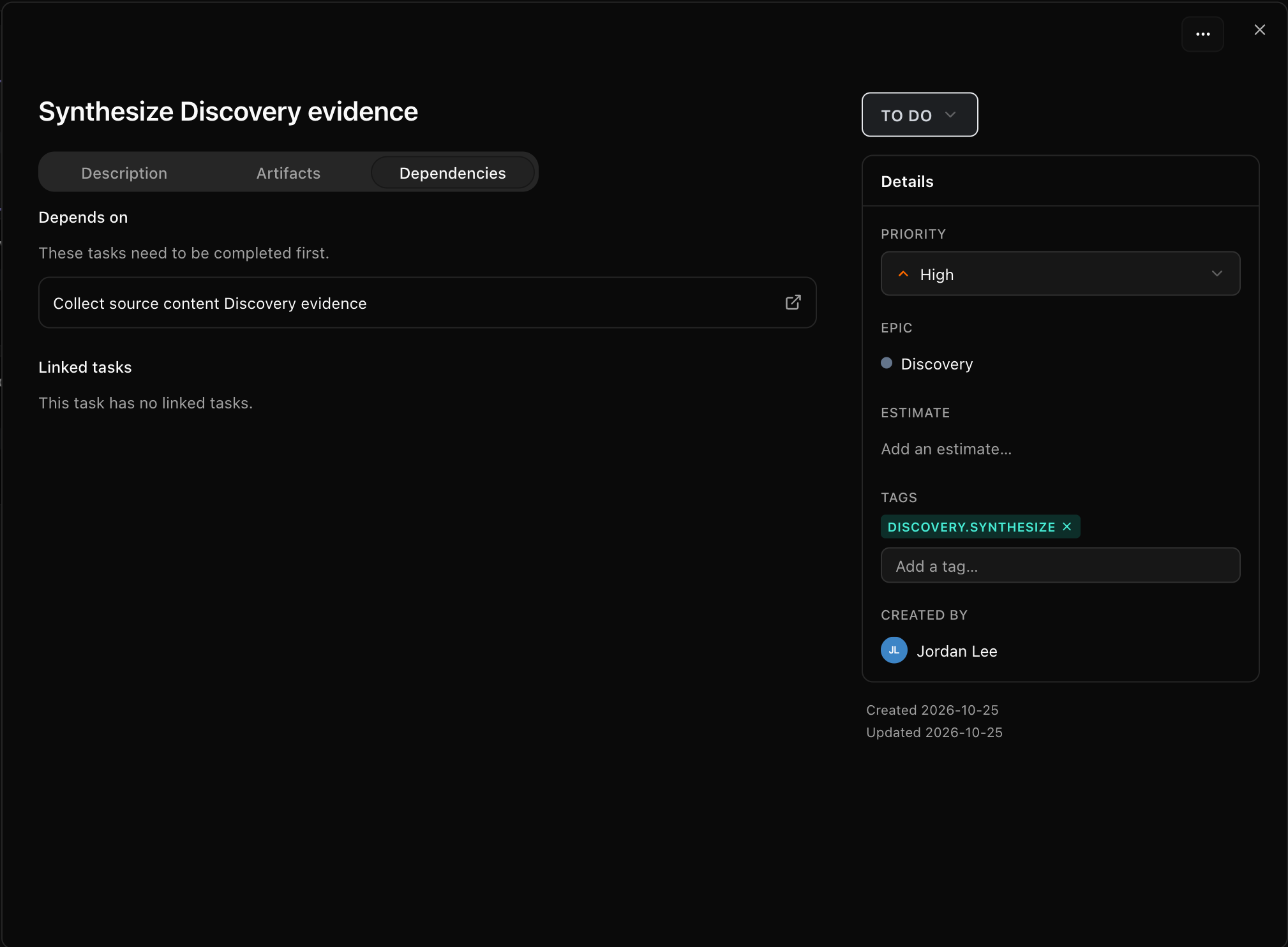Click the Updated 2026-10-25 date text

[x=934, y=732]
